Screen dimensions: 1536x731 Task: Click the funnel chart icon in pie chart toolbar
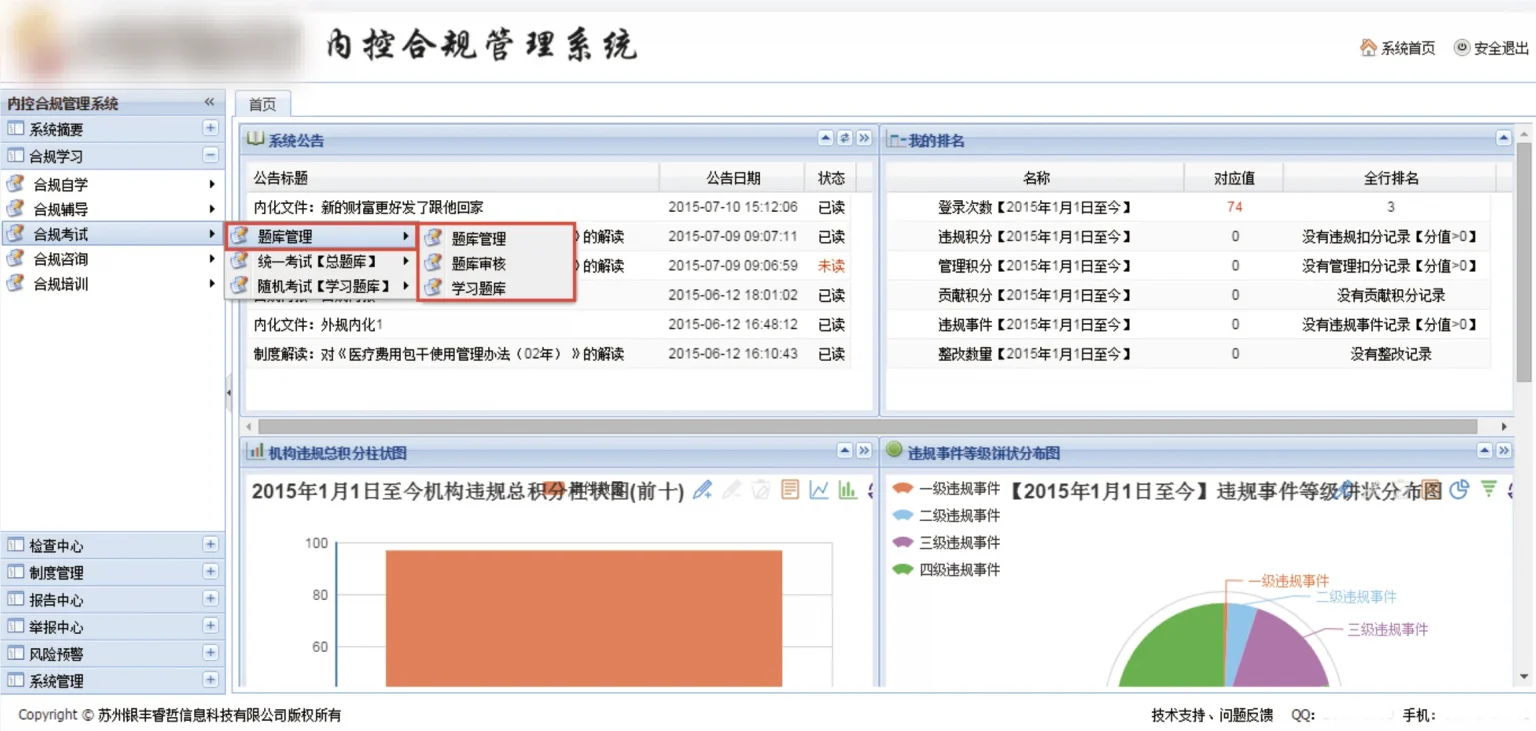pyautogui.click(x=1489, y=489)
